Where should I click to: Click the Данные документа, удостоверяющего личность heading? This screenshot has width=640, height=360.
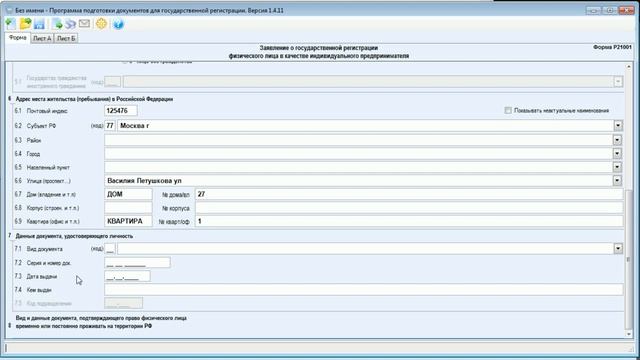click(x=74, y=236)
